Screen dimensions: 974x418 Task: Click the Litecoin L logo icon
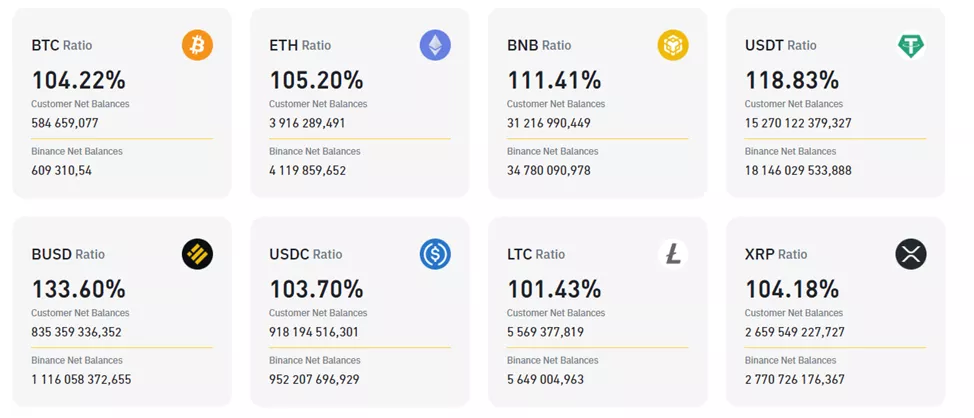[673, 254]
